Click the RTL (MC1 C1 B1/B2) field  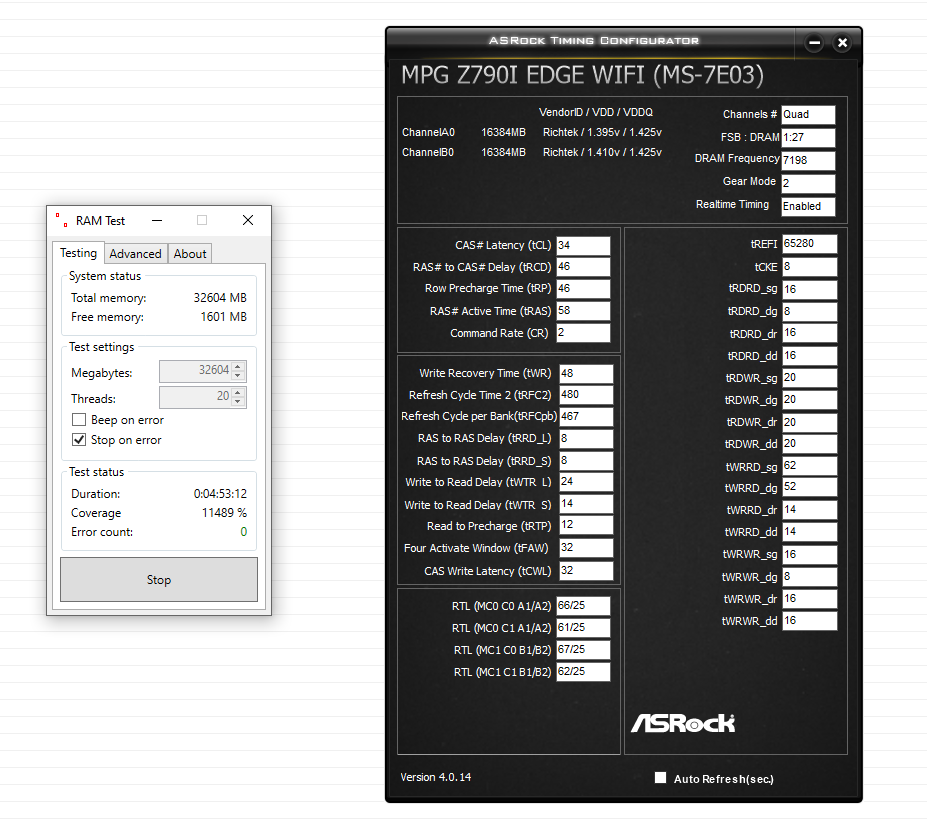(583, 672)
